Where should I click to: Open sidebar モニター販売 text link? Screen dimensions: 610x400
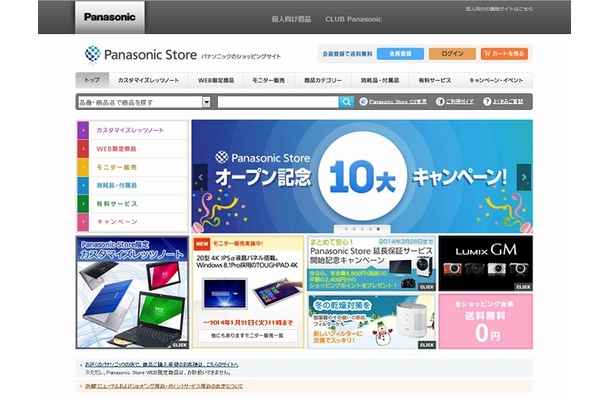(x=116, y=167)
